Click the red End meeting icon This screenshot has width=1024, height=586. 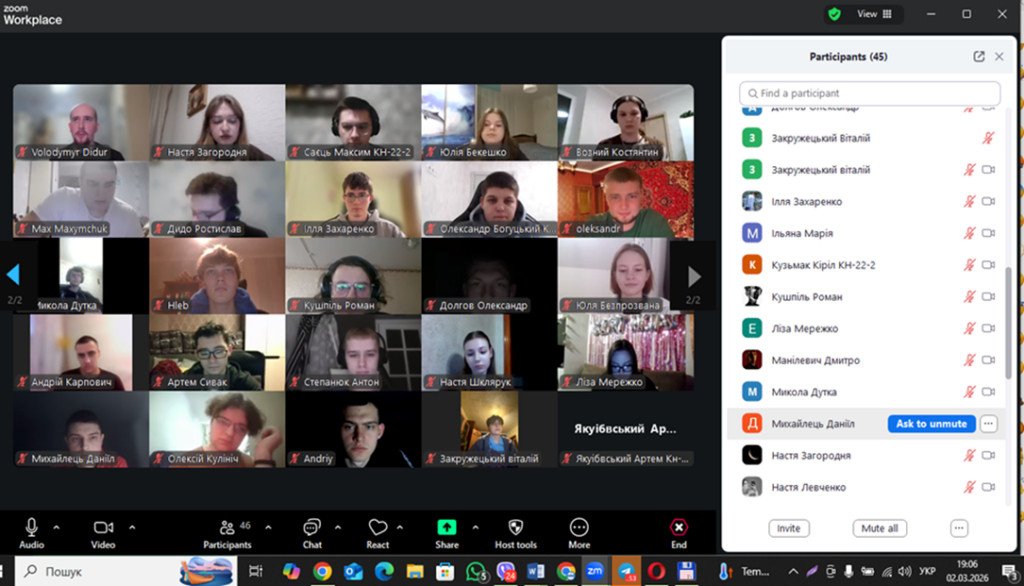pyautogui.click(x=679, y=527)
